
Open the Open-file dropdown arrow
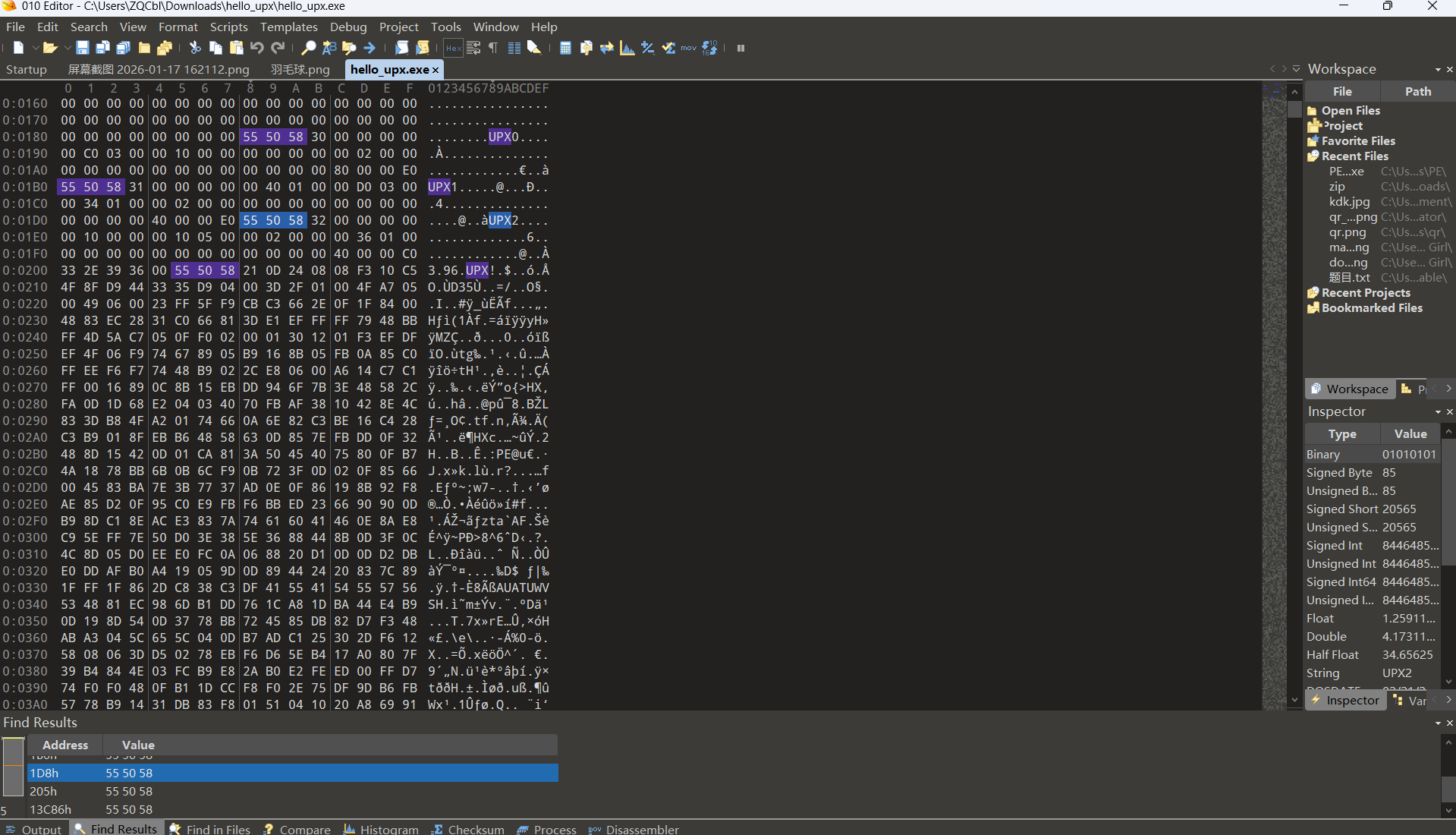click(x=67, y=48)
